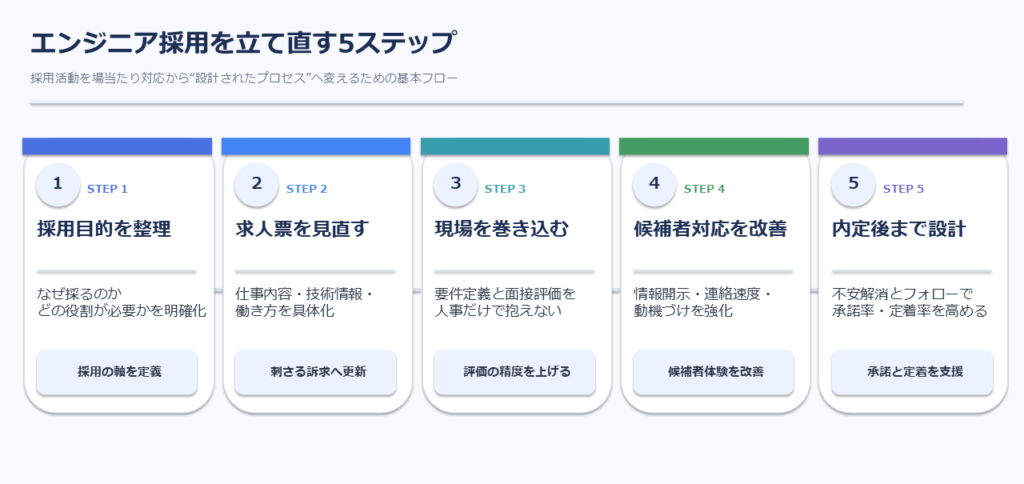Select the 候補者対応を改善 heading
The image size is (1024, 484).
tap(710, 229)
